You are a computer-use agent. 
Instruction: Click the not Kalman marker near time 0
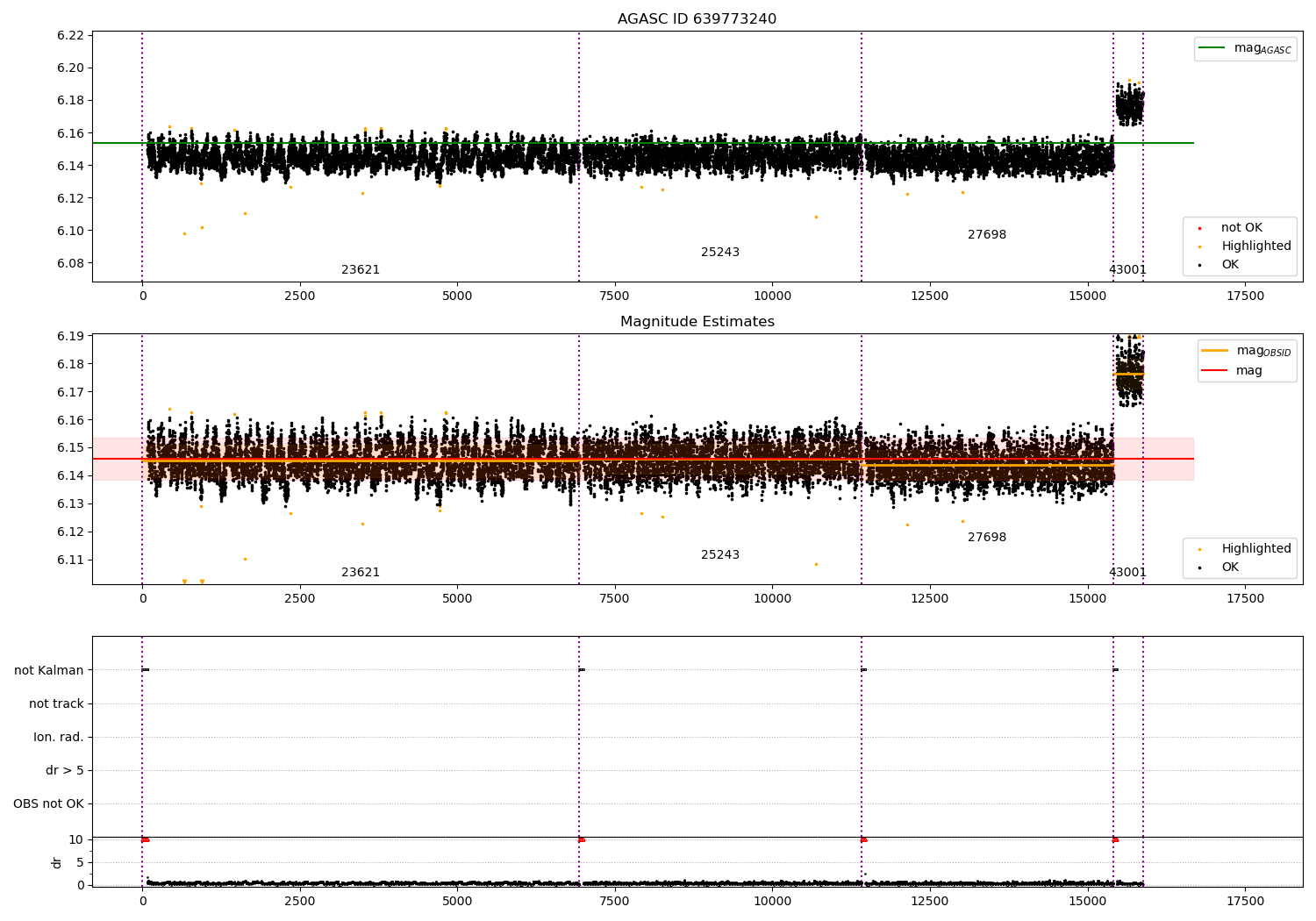145,670
